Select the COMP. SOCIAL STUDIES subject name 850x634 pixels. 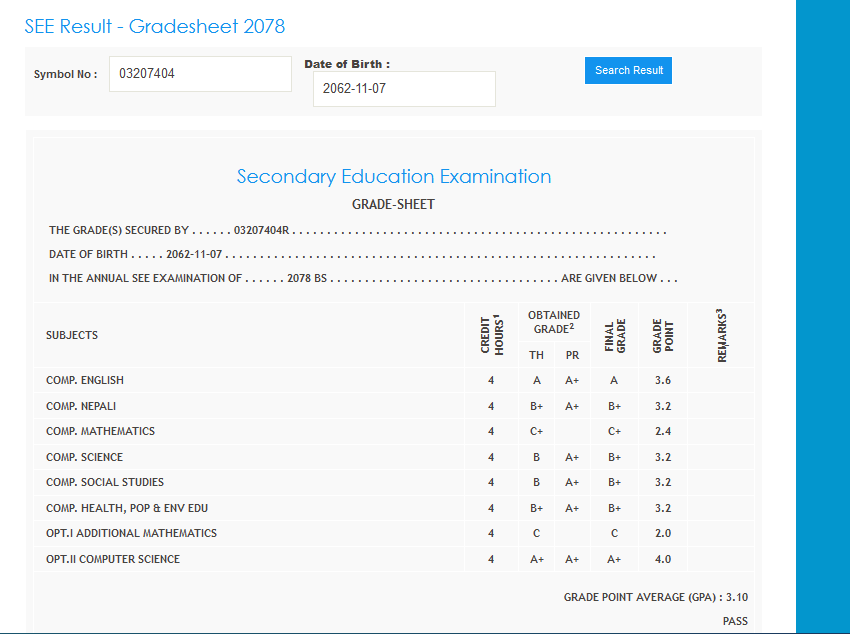pos(105,483)
